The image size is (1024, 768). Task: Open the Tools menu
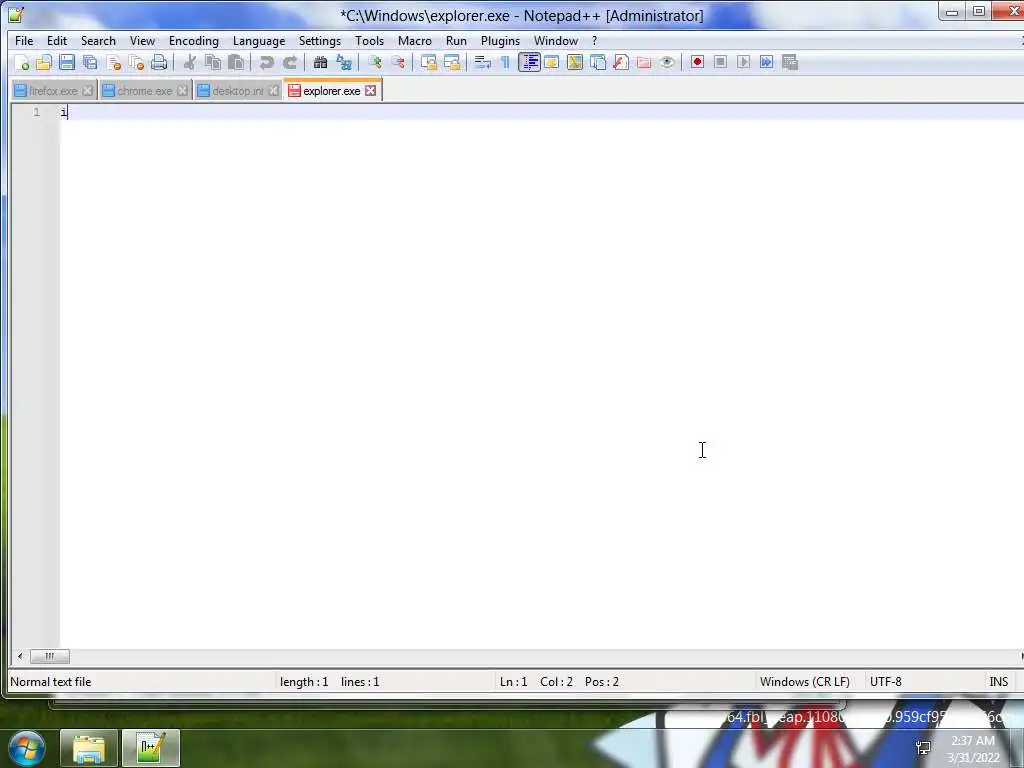coord(369,40)
